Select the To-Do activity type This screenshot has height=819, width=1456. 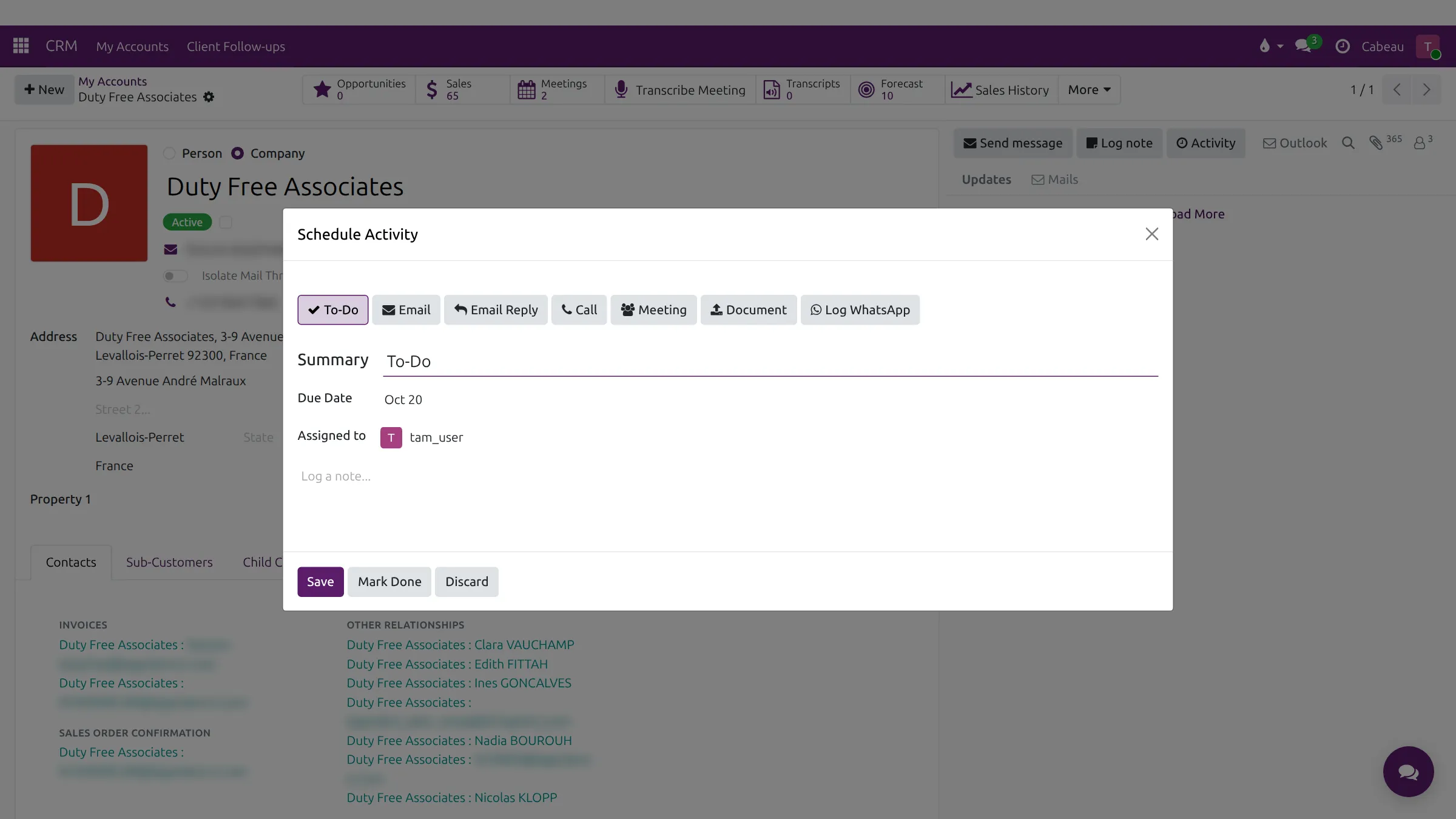[x=332, y=310]
